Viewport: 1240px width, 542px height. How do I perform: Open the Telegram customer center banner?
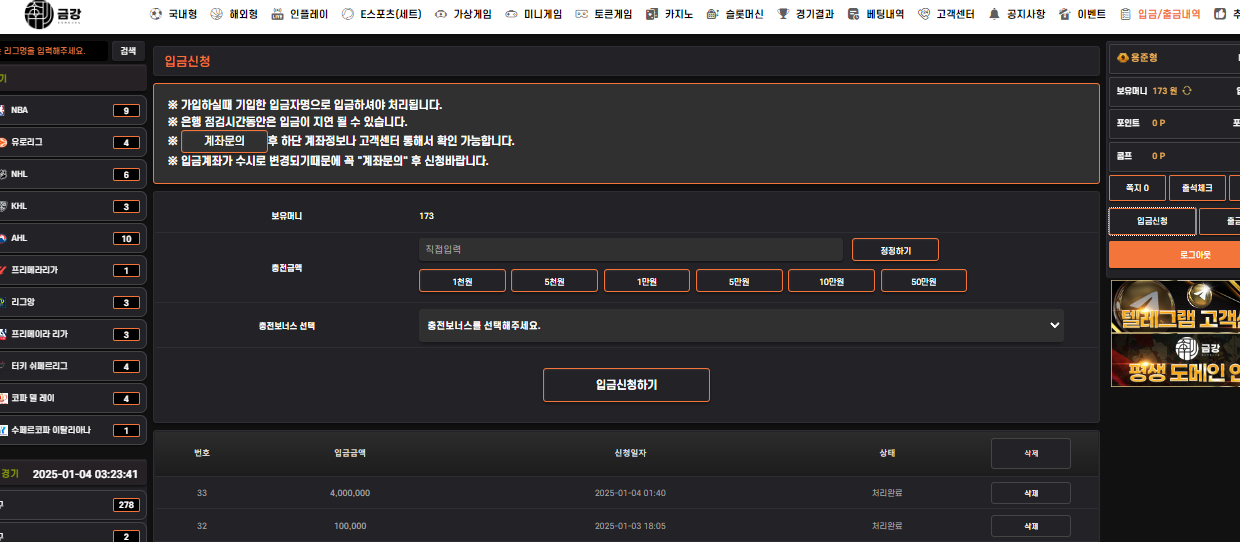click(x=1175, y=307)
